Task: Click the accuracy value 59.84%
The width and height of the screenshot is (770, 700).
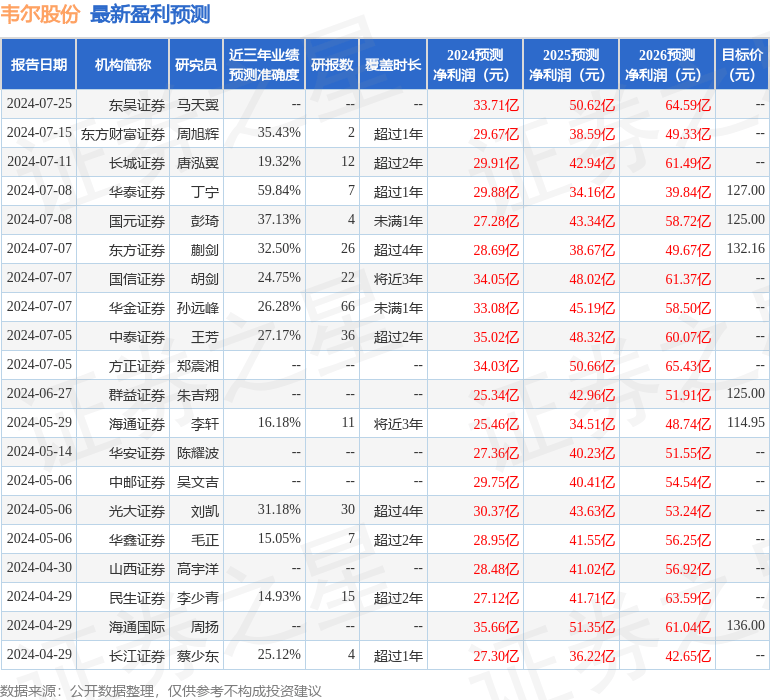Action: pos(279,191)
